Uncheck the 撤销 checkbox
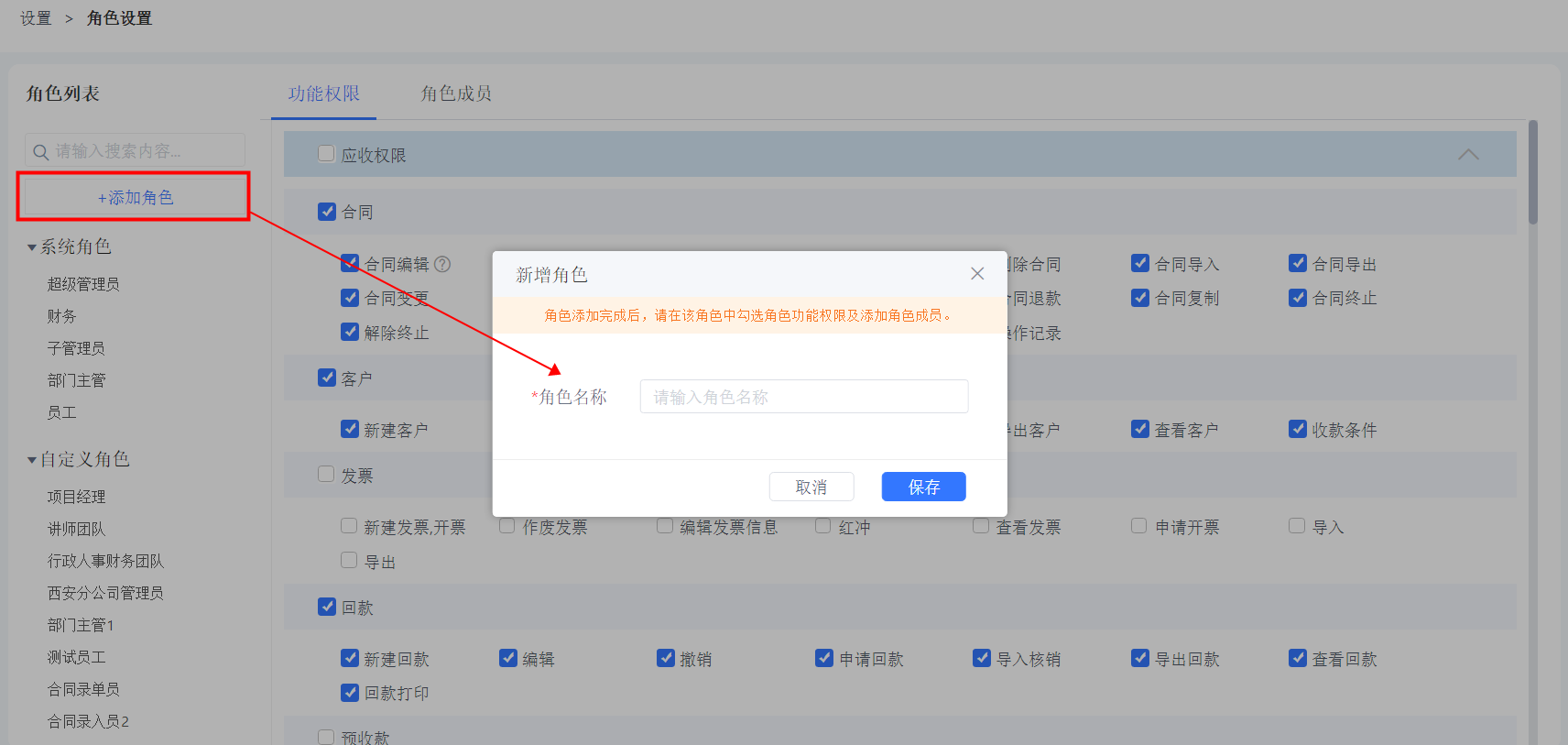Screen dimensions: 1568x745 point(666,658)
